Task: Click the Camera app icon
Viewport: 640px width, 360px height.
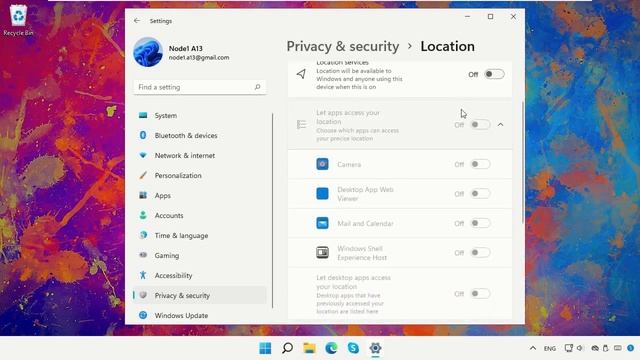Action: tap(322, 164)
